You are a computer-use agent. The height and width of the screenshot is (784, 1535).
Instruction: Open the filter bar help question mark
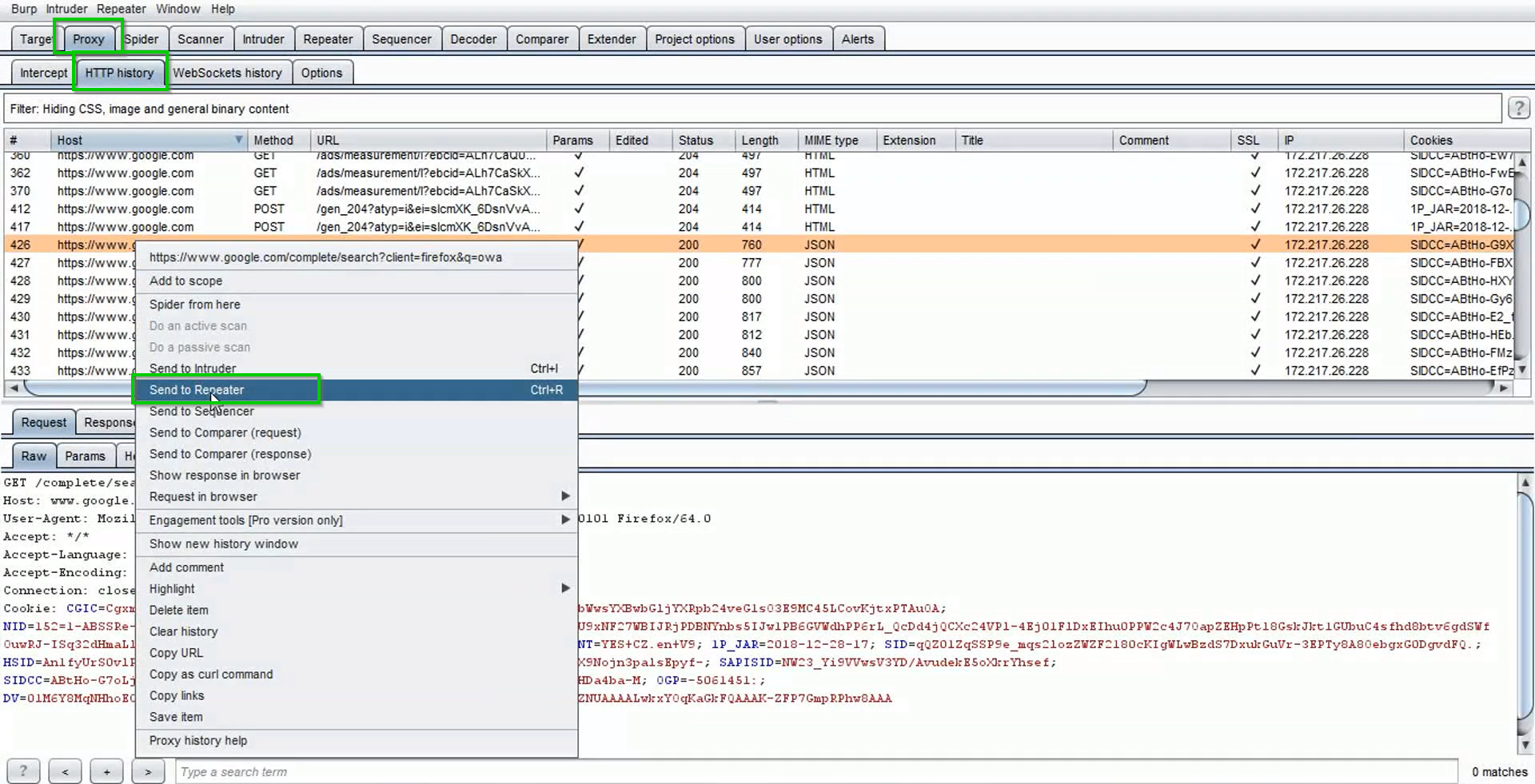pos(1518,107)
